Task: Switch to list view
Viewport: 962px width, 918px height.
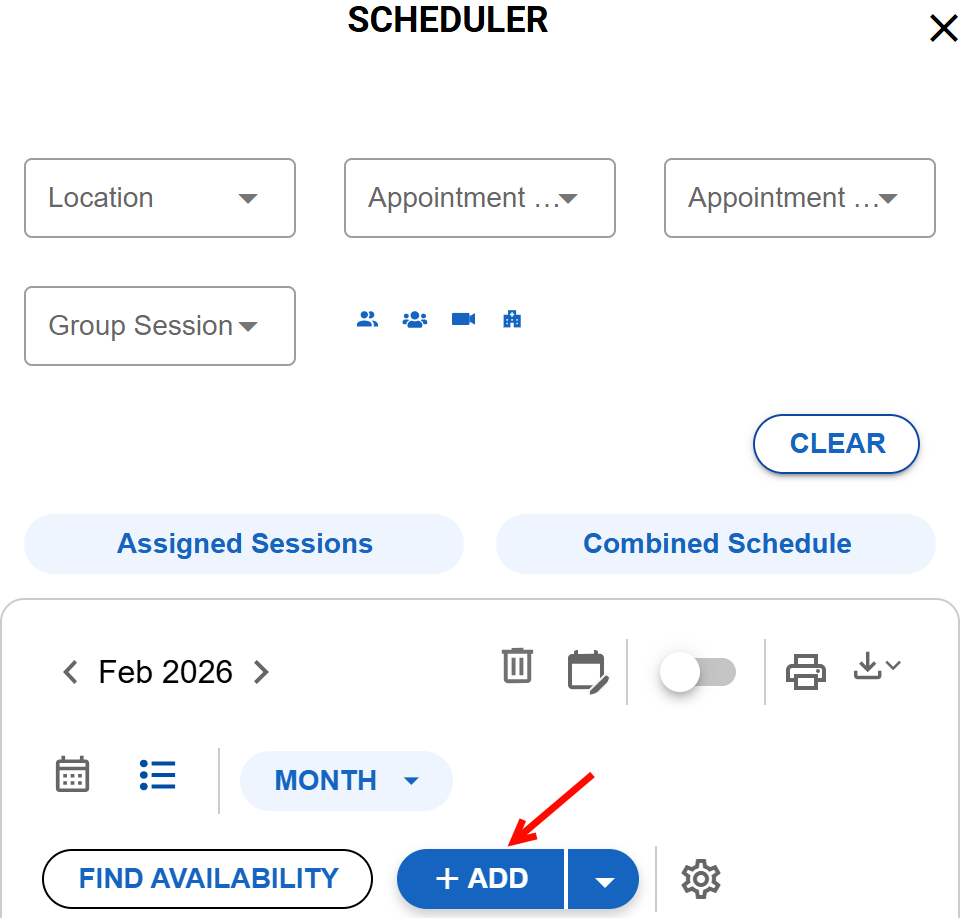Action: 158,775
